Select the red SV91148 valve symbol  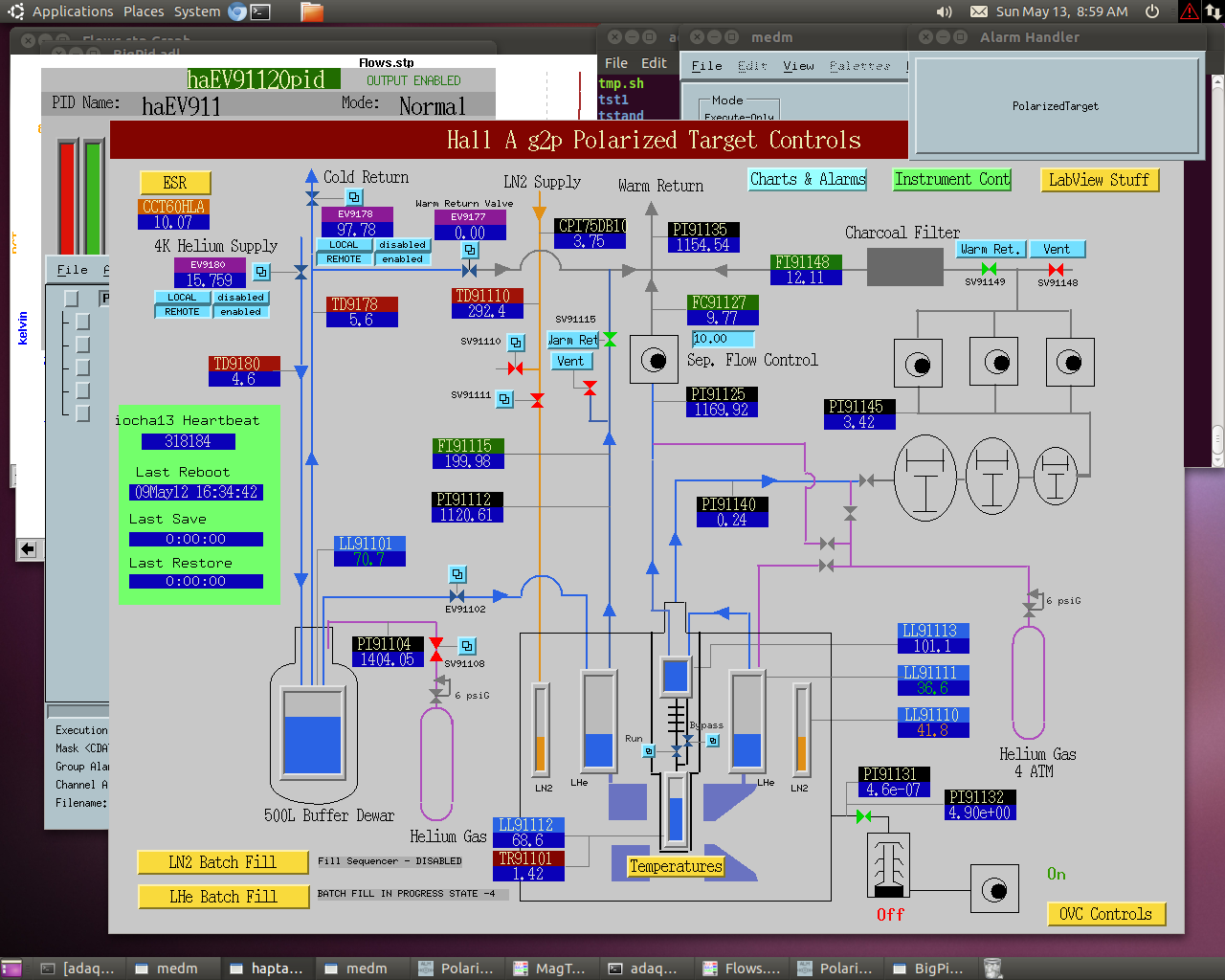(x=1056, y=269)
